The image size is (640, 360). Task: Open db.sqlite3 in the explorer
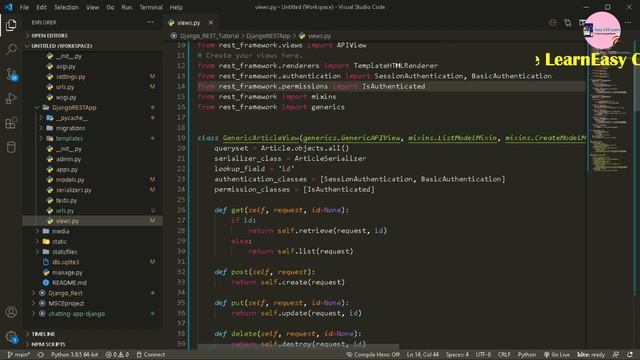(65, 262)
